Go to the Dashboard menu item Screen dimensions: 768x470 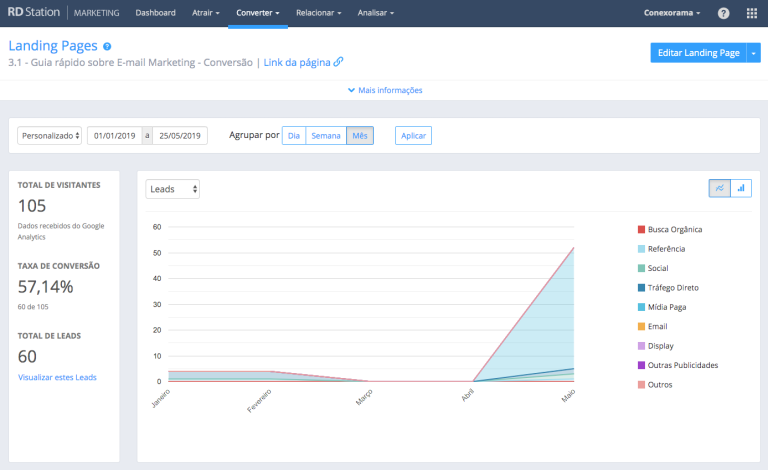pos(155,13)
